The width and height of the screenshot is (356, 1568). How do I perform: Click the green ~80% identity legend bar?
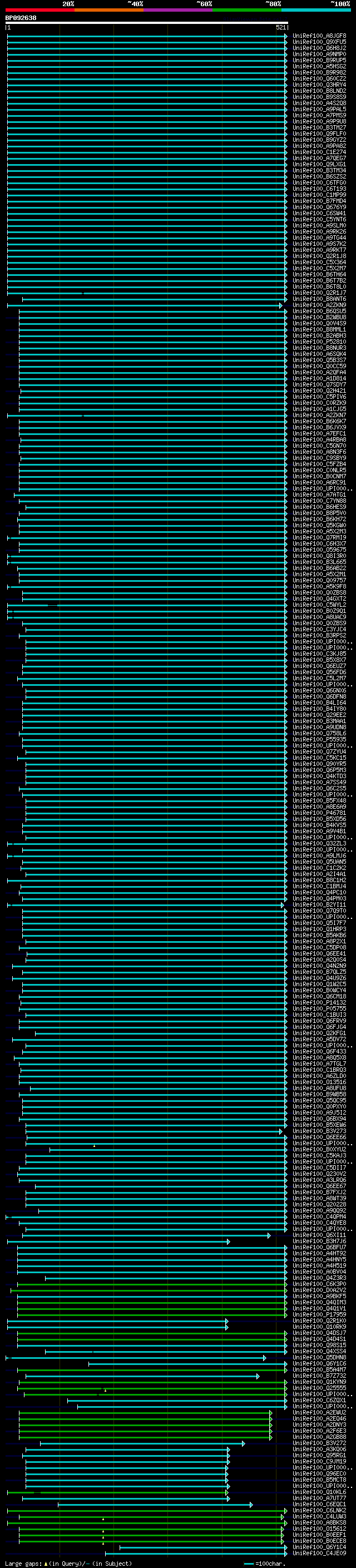[x=247, y=10]
